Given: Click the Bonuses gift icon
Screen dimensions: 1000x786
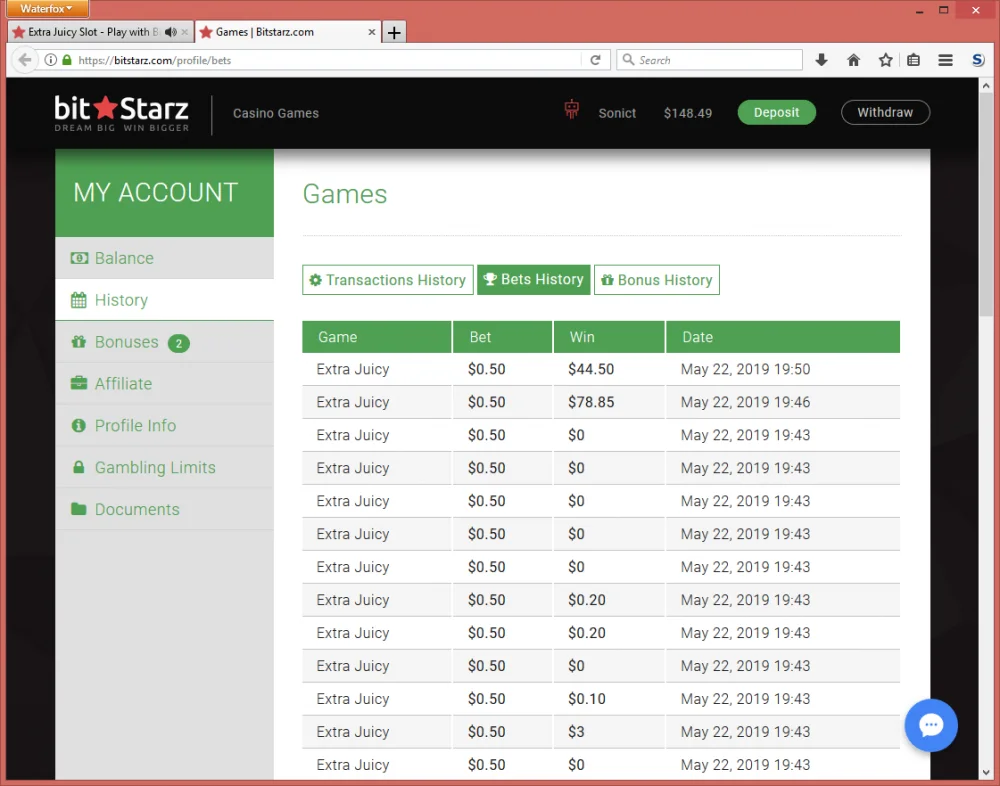Looking at the screenshot, I should tap(78, 341).
